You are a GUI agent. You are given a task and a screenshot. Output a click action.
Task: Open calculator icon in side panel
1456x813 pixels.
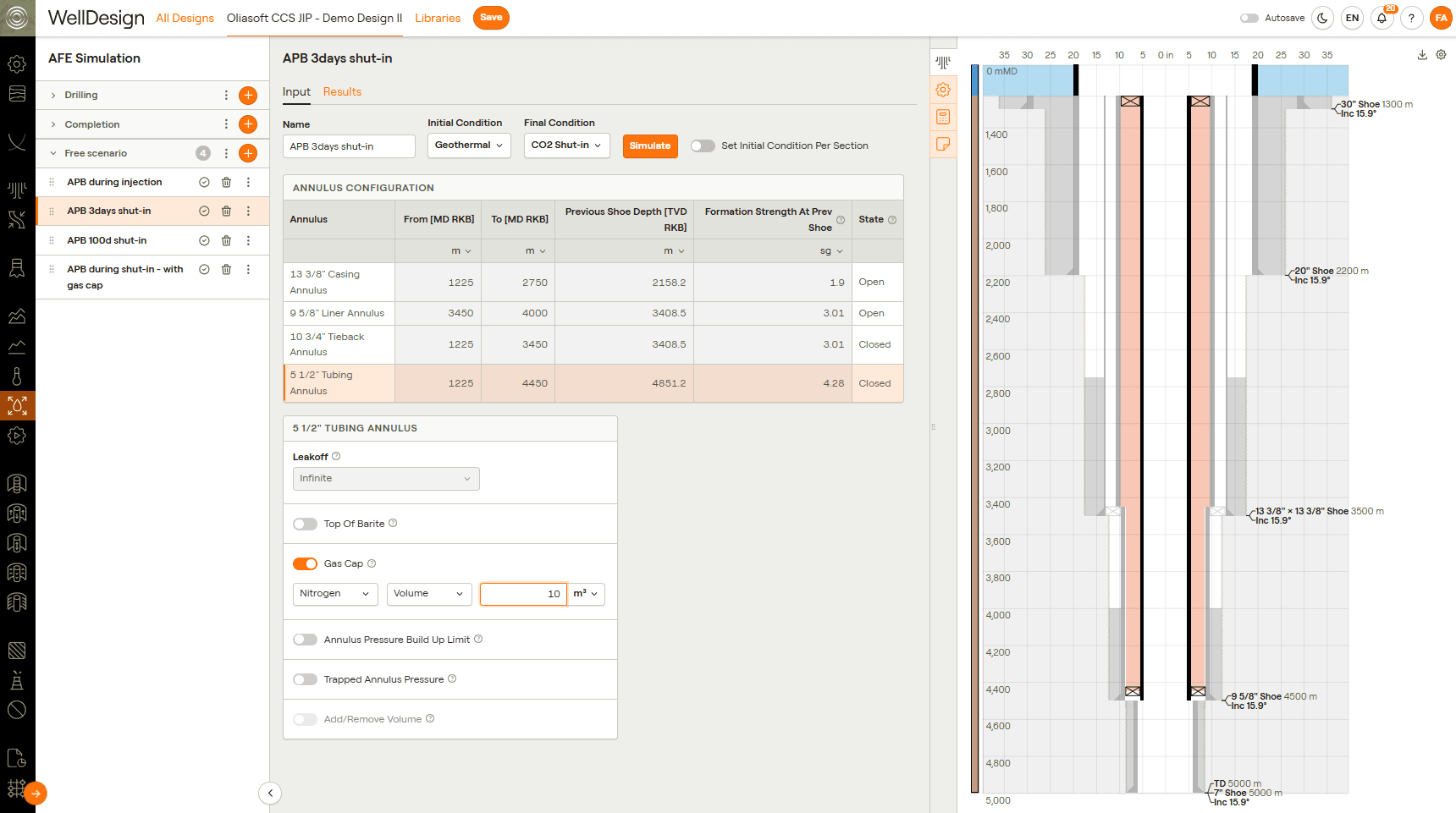coord(943,117)
